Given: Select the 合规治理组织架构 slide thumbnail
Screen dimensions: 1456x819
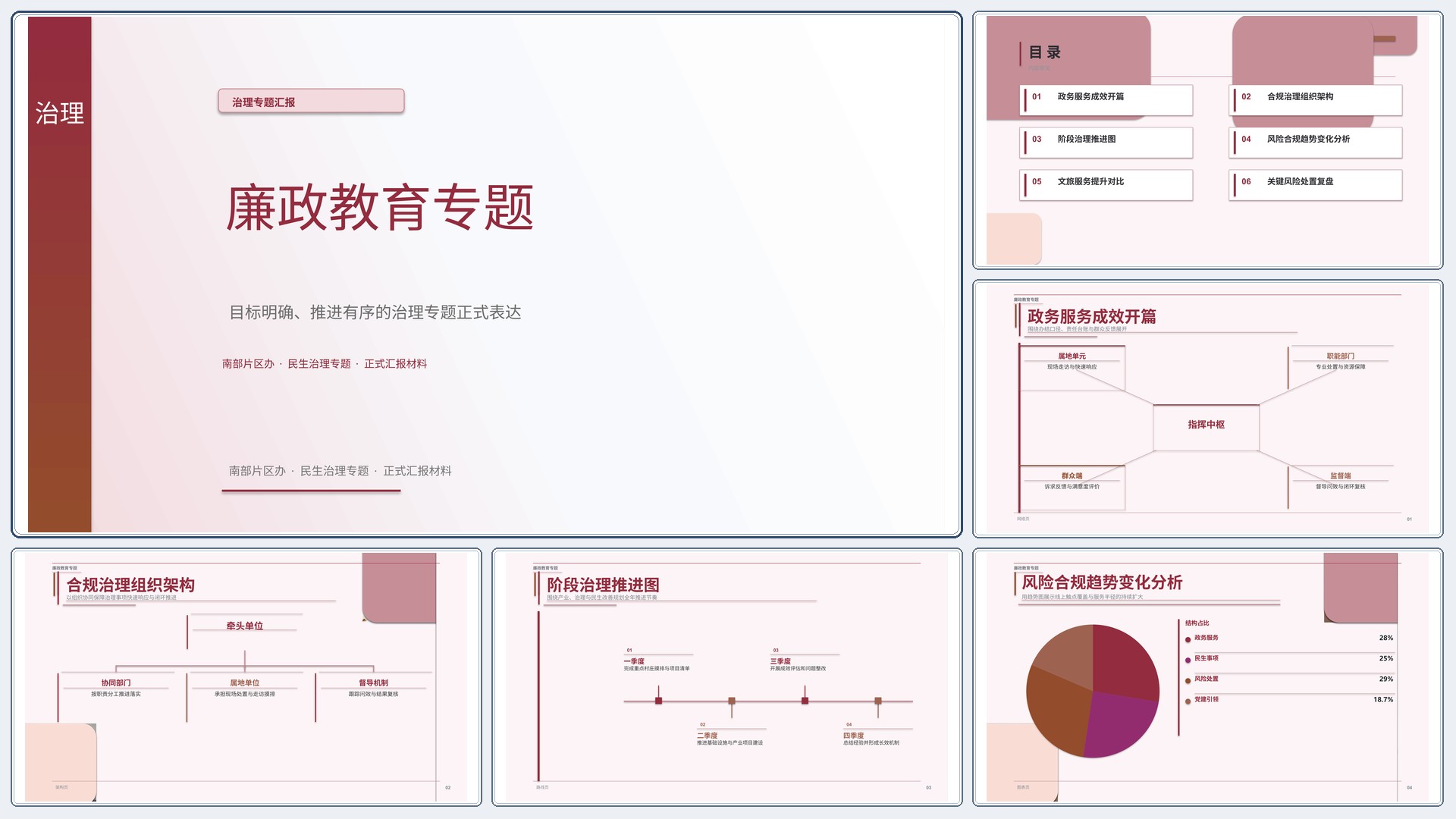Looking at the screenshot, I should 246,676.
